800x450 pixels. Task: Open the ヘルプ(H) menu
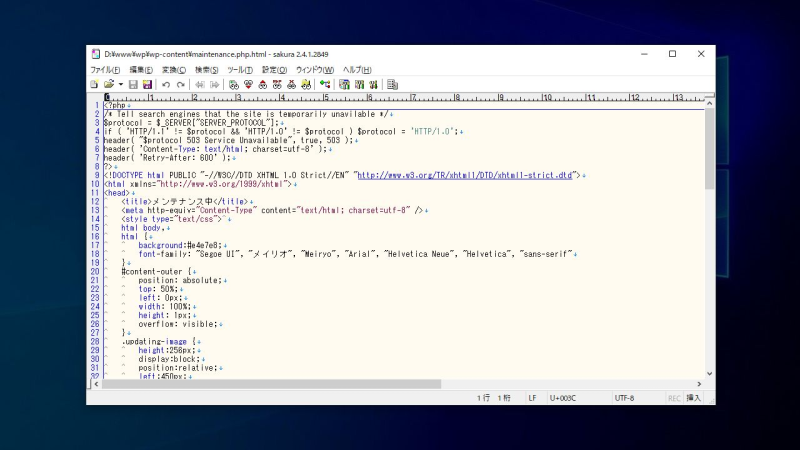pos(357,70)
